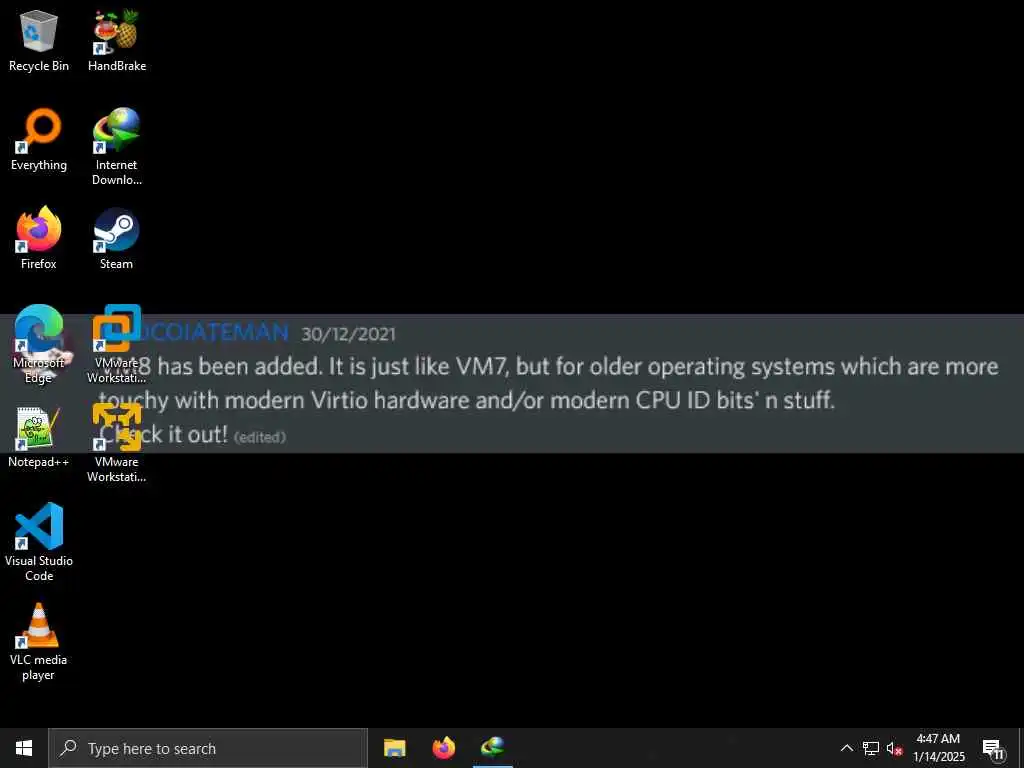Screen dimensions: 1024x768
Task: Select the Firefox desktop shortcut
Action: [x=39, y=238]
